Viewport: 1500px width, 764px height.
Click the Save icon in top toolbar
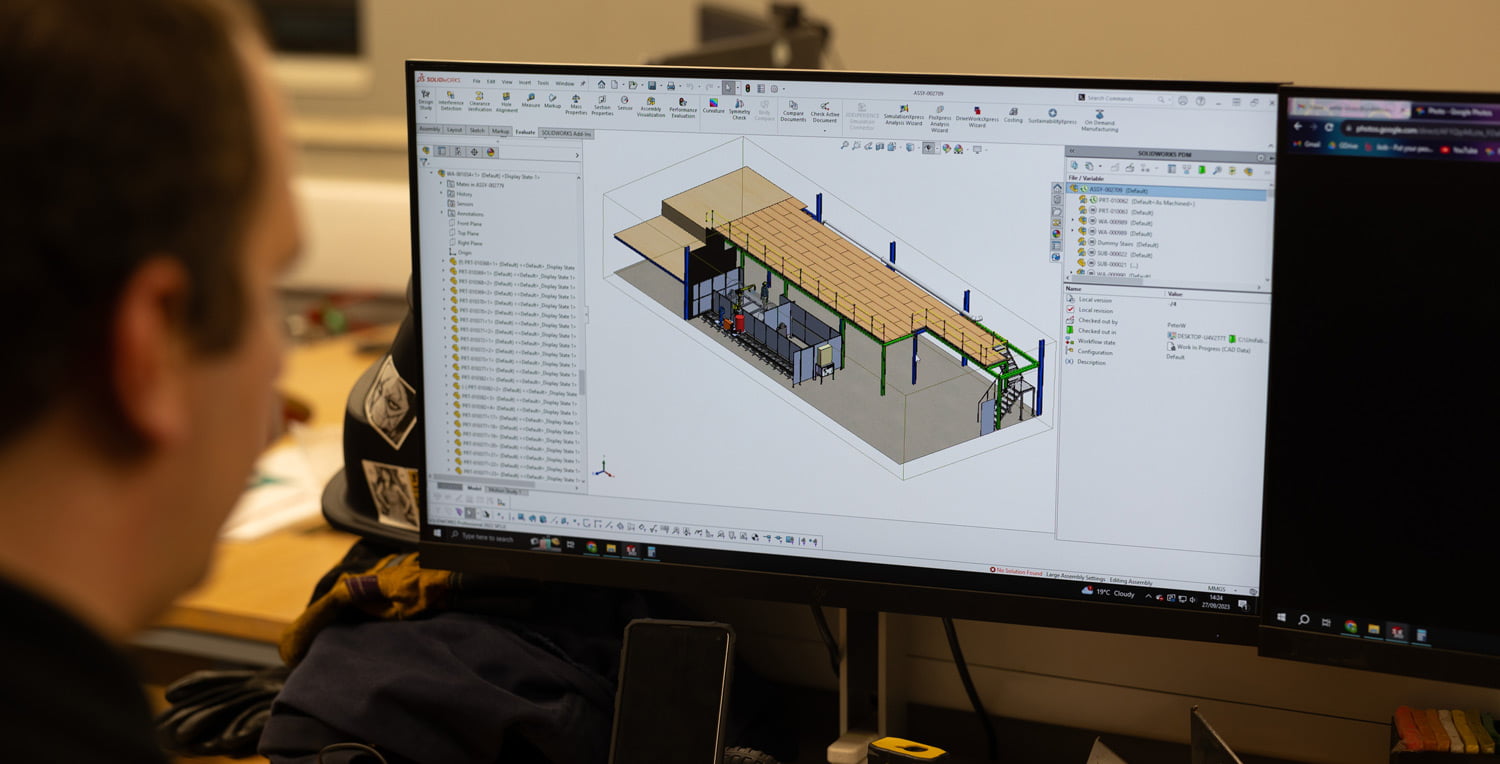pos(652,86)
